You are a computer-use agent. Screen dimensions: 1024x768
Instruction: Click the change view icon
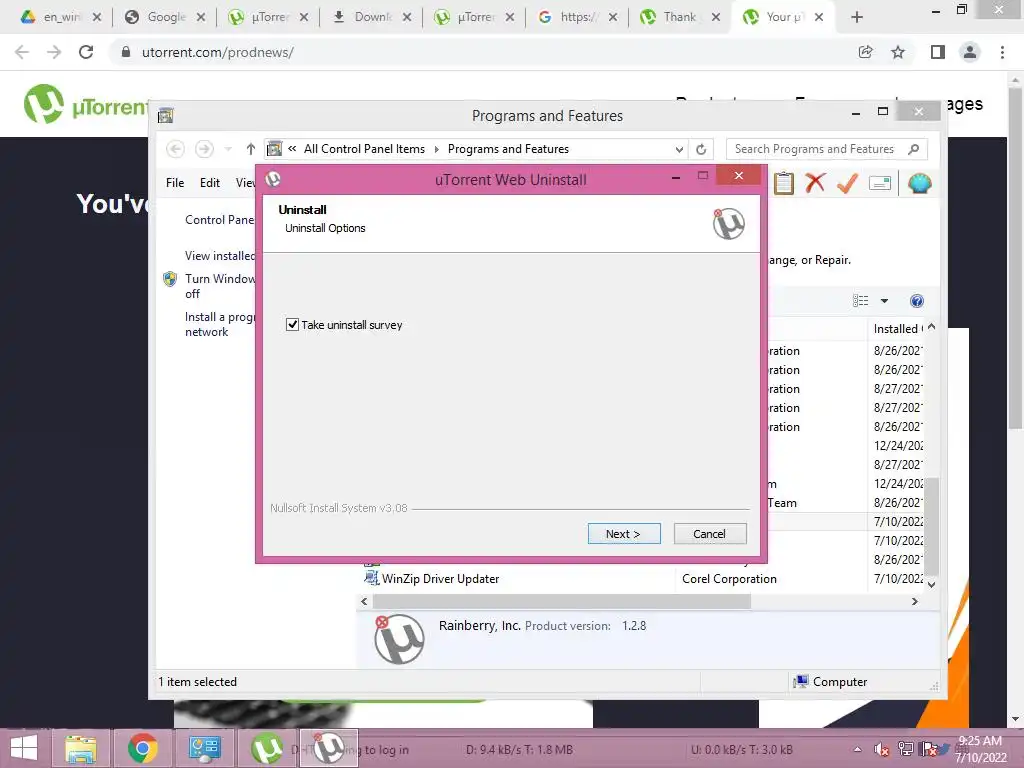coord(861,300)
